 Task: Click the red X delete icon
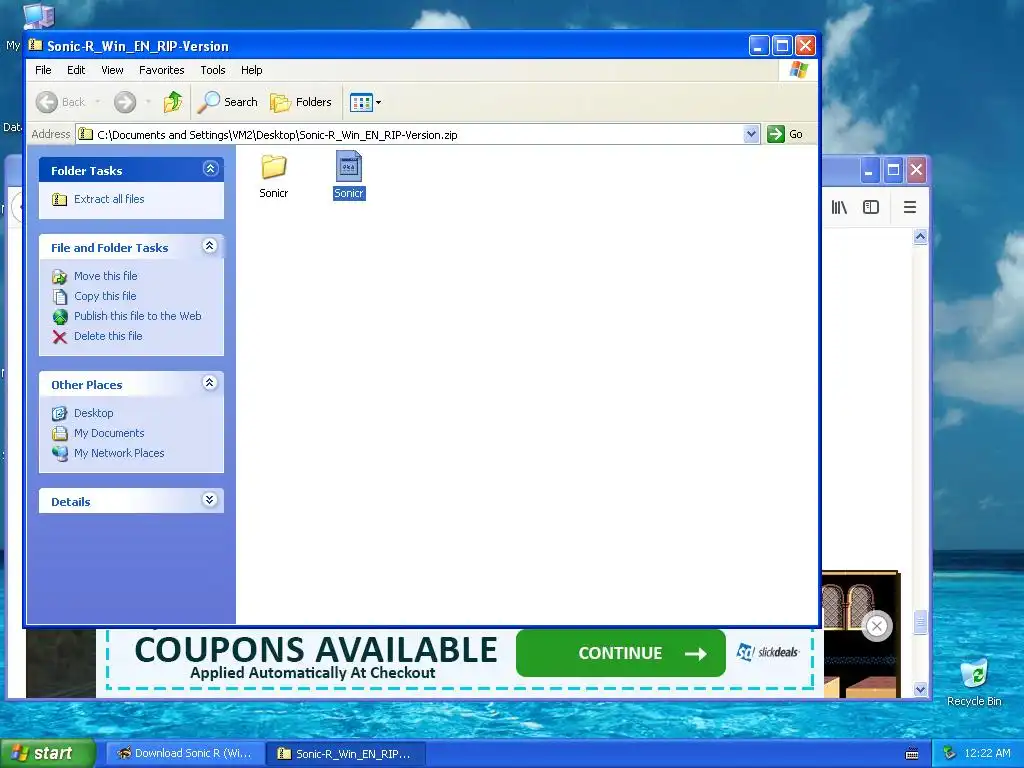tap(59, 337)
